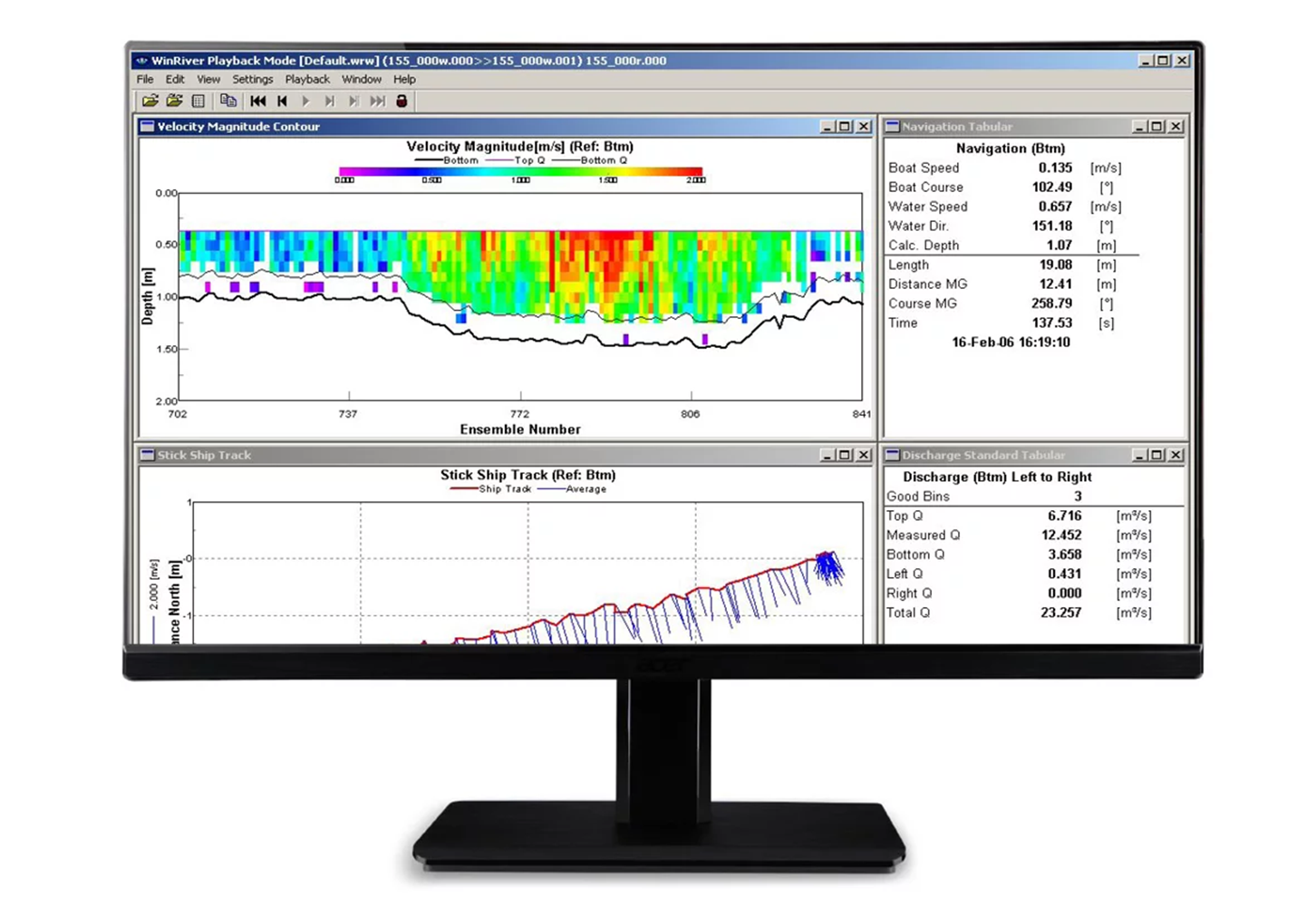The image size is (1316, 906).
Task: Open the Window menu
Action: 361,80
